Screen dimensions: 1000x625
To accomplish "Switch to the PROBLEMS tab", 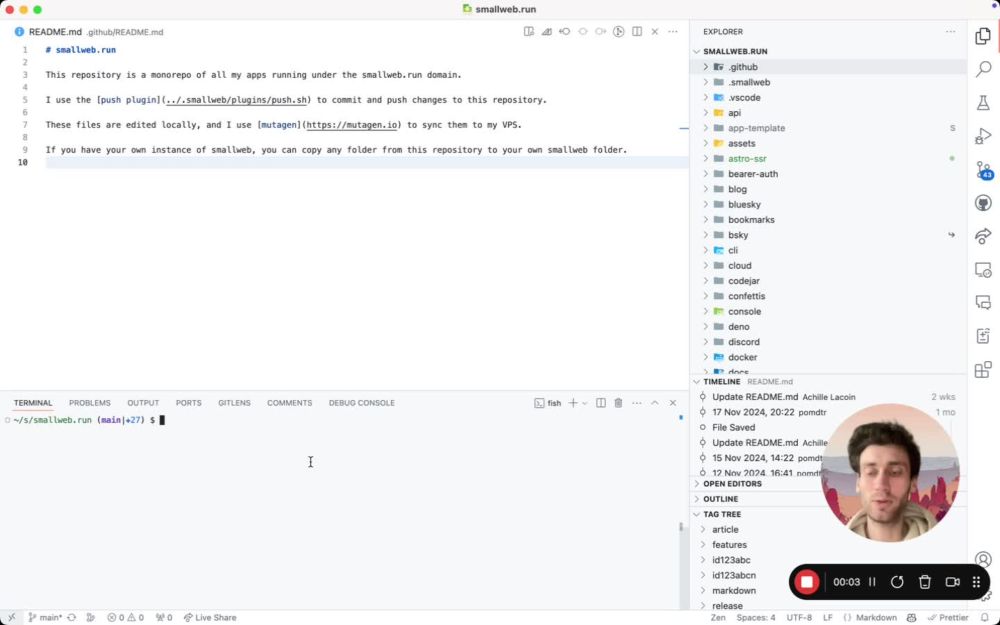I will point(90,403).
